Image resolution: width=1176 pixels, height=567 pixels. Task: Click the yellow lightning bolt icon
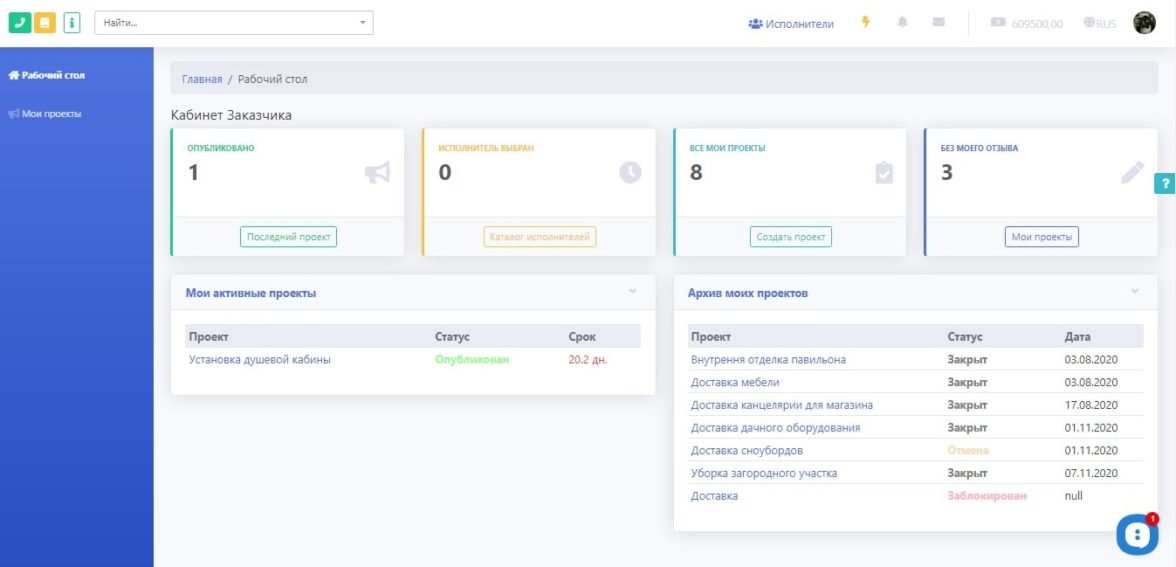tap(866, 23)
